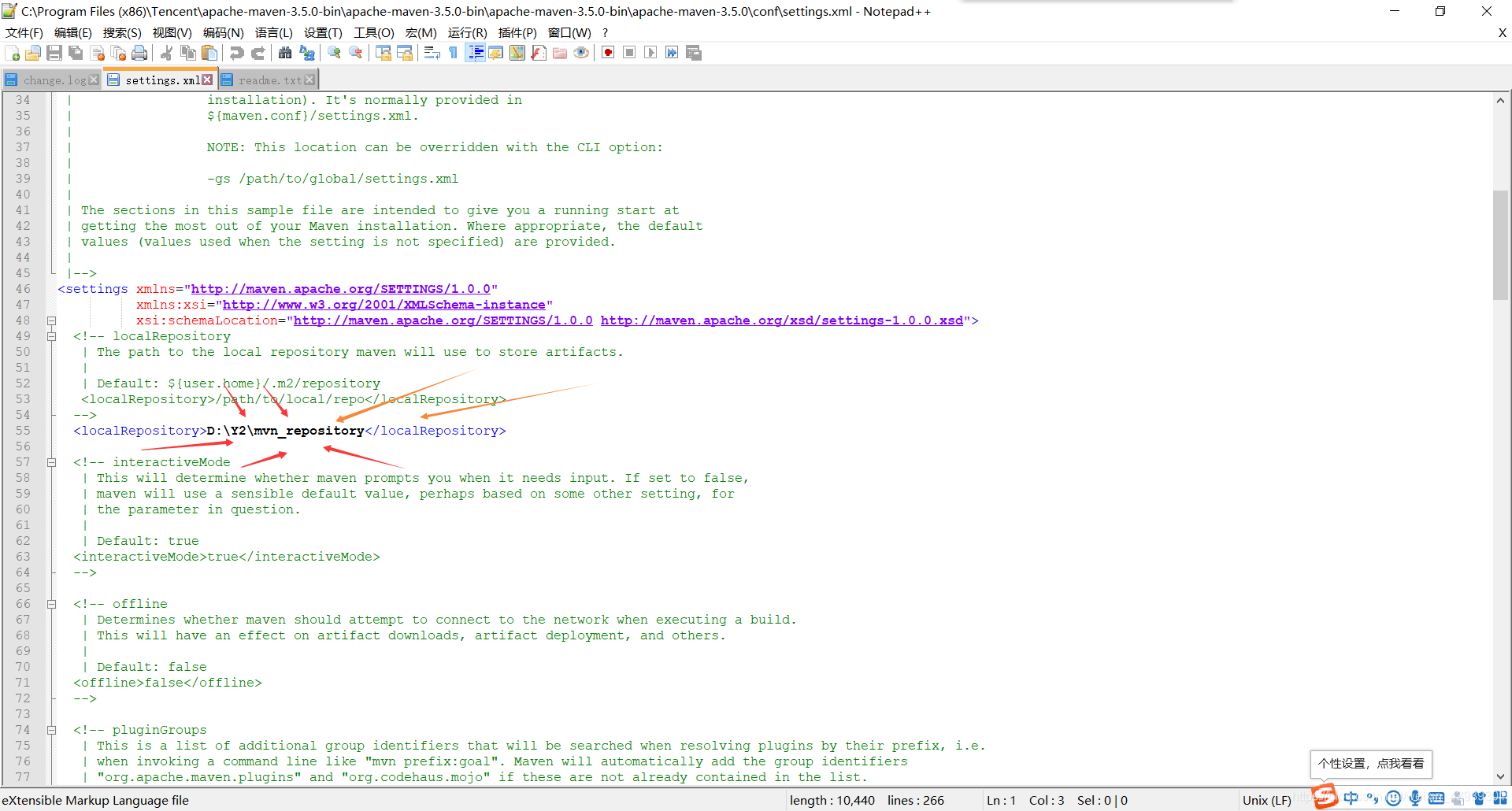The width and height of the screenshot is (1512, 811).
Task: Collapse the pluginGroups comment fold at line 74
Action: (51, 730)
